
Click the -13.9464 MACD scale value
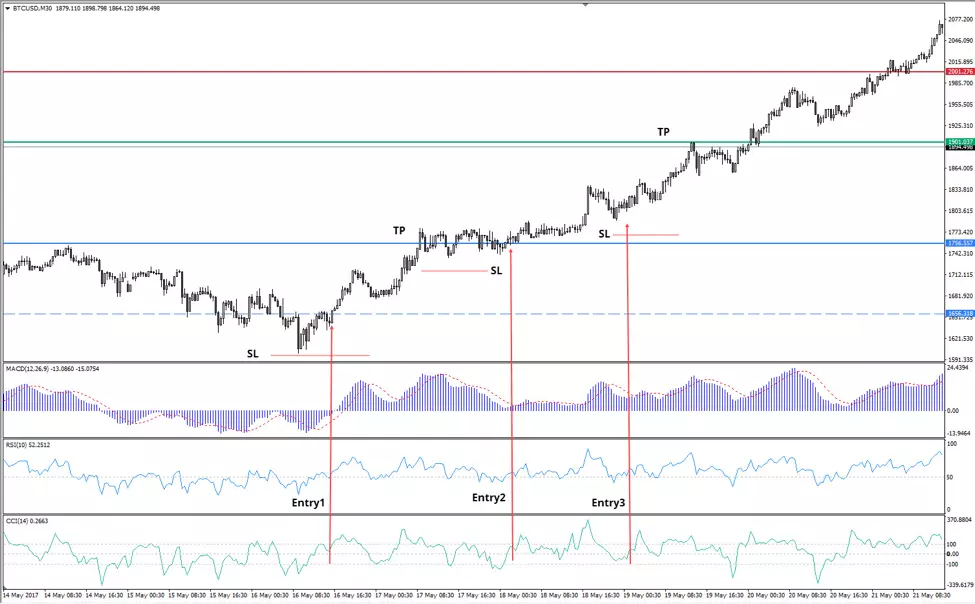coord(959,433)
